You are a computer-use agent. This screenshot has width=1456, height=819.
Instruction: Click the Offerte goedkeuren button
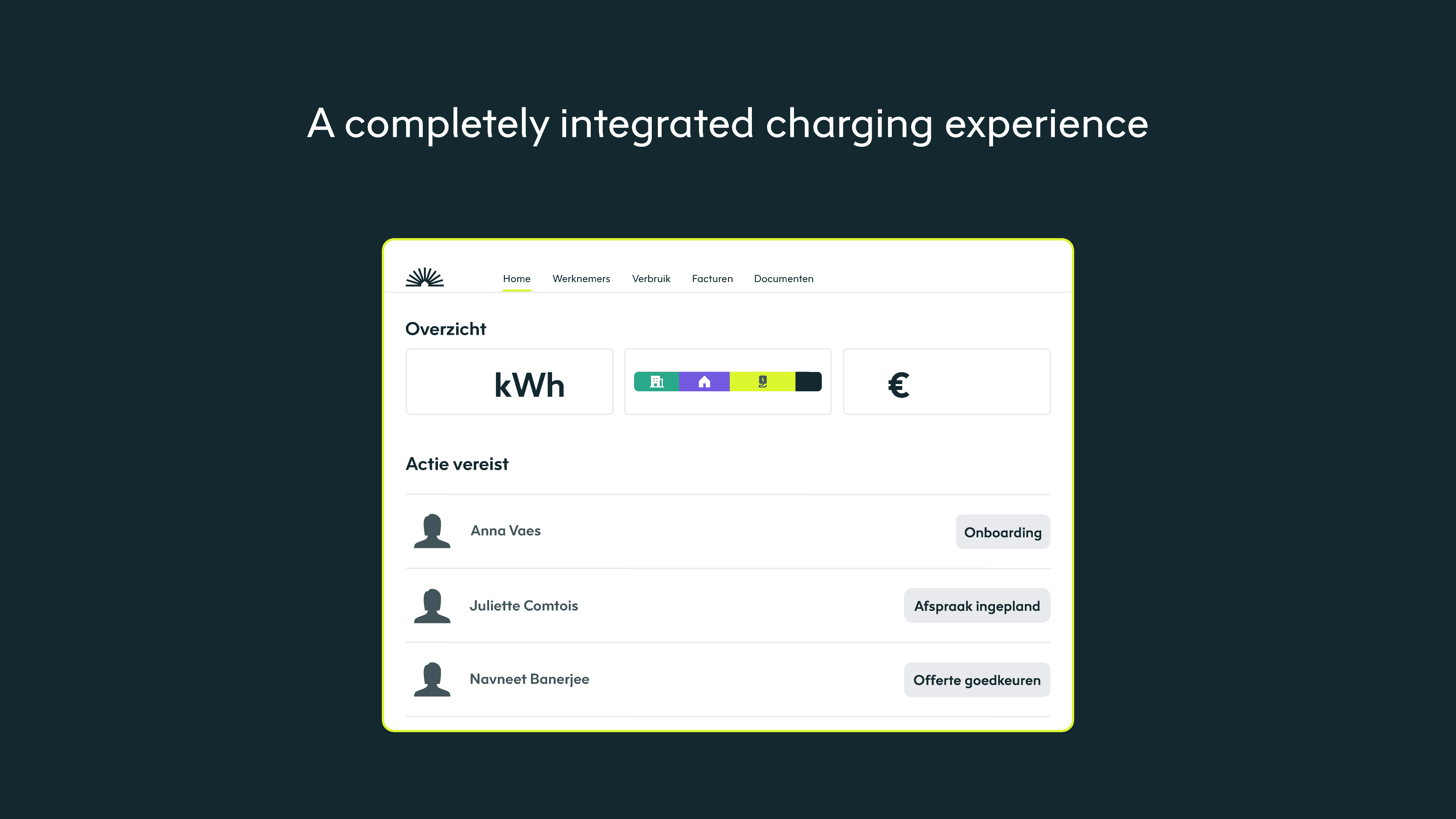pos(977,680)
